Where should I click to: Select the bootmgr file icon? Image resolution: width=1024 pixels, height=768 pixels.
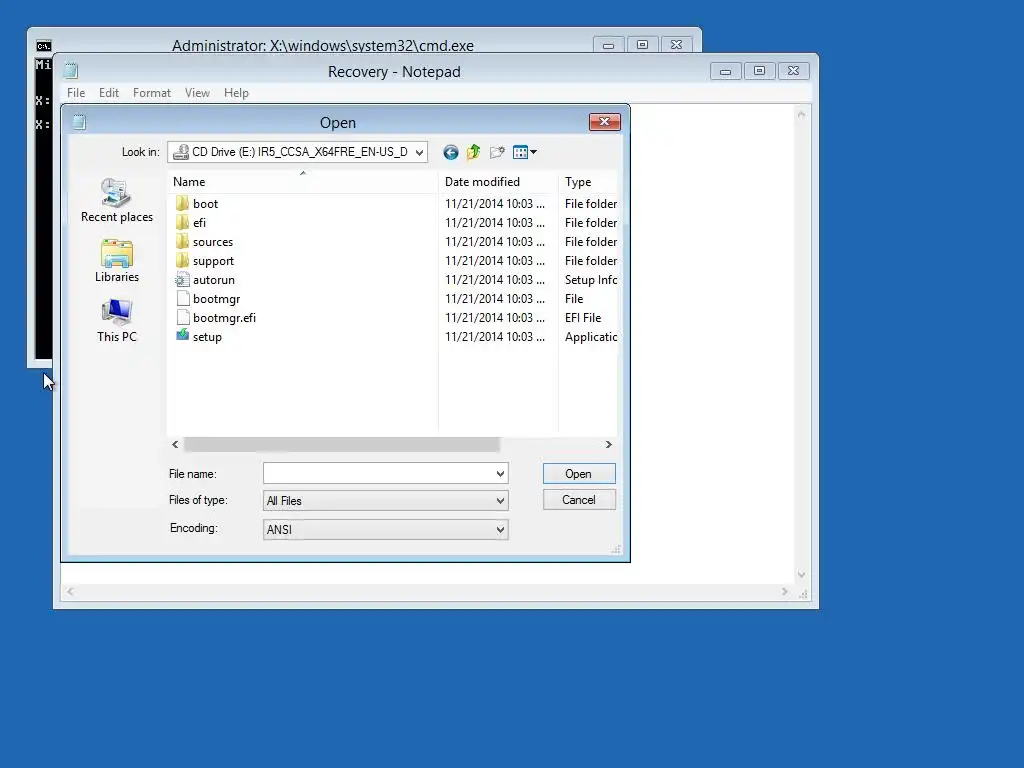click(183, 298)
